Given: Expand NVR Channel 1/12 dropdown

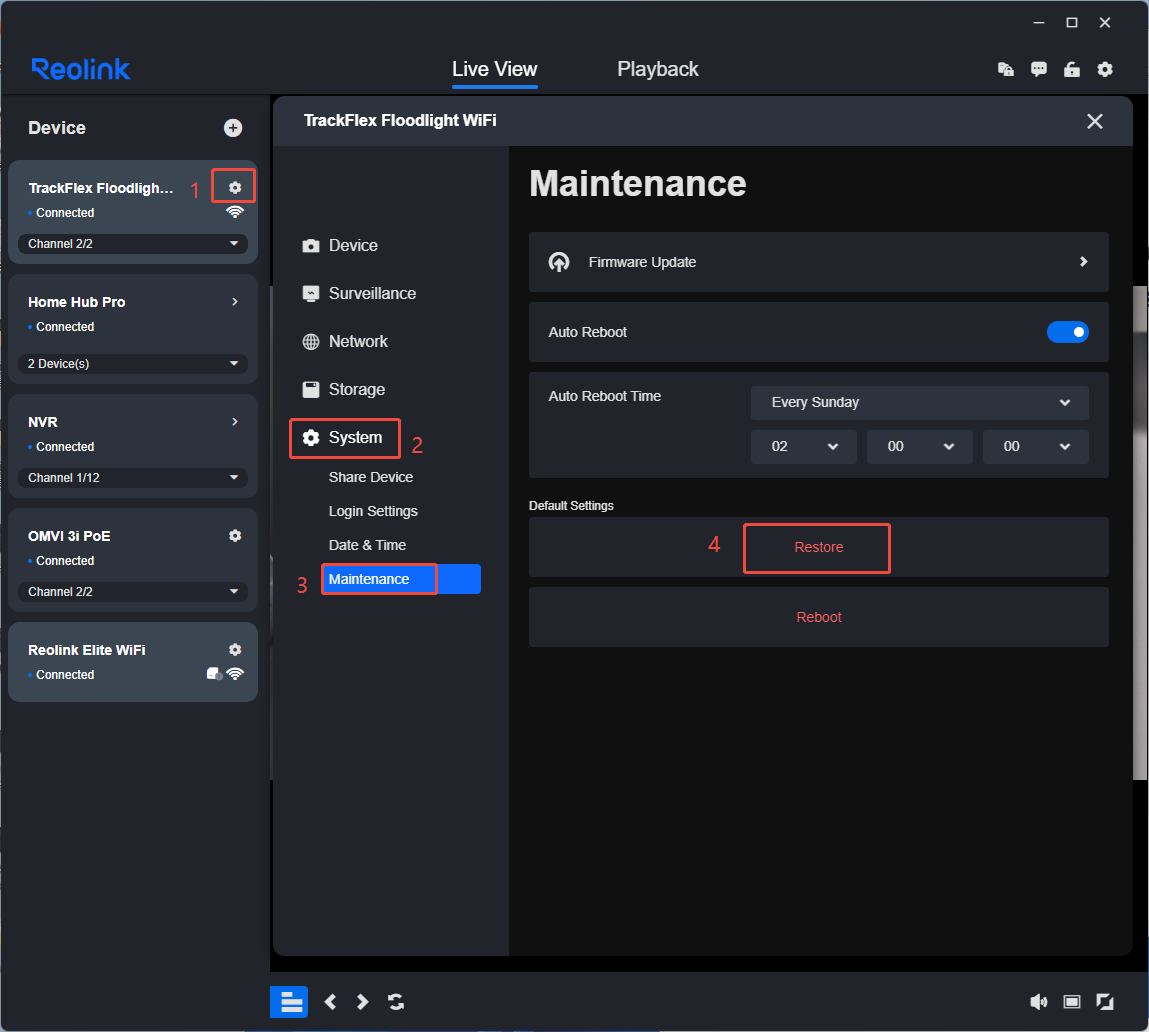Looking at the screenshot, I should [133, 477].
